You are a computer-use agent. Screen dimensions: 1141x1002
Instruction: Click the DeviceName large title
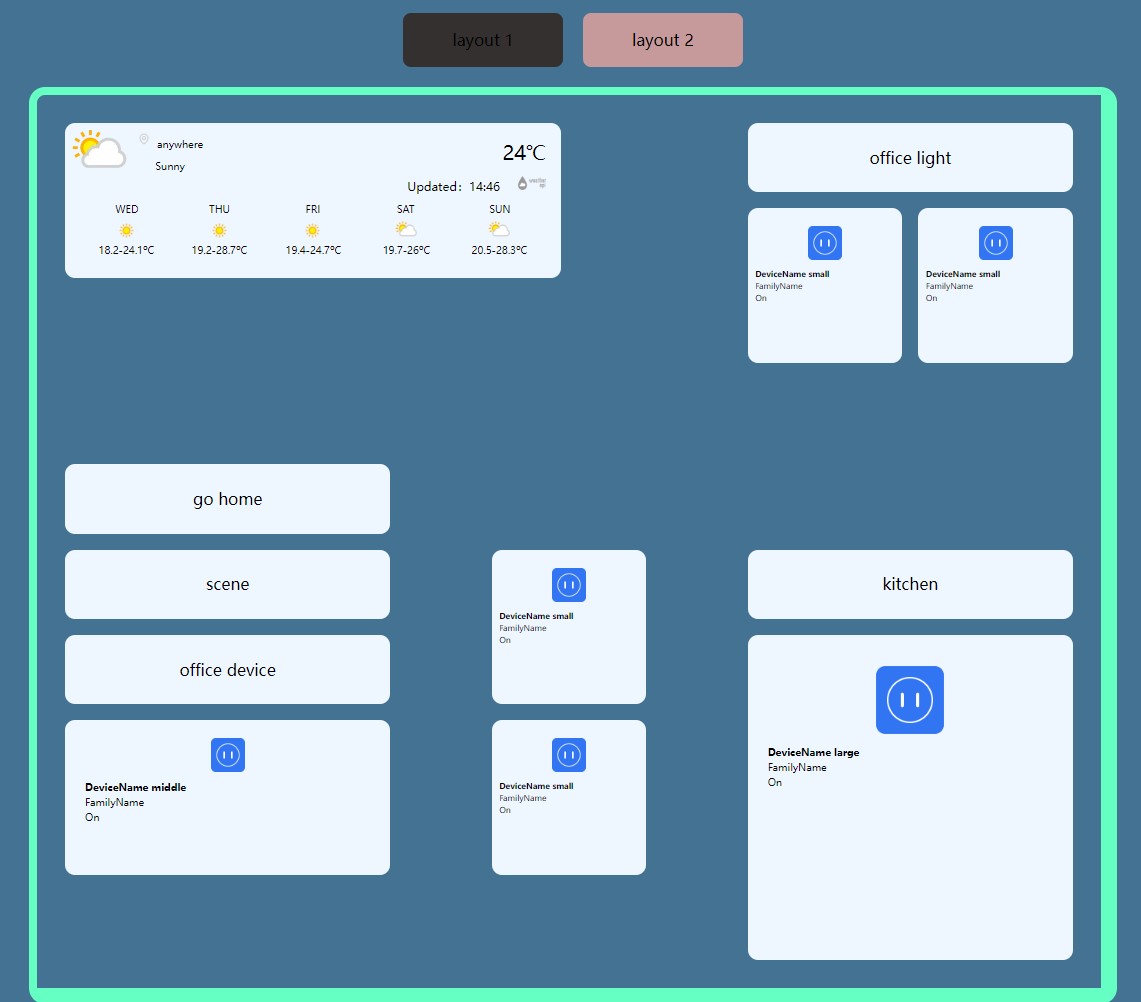814,752
